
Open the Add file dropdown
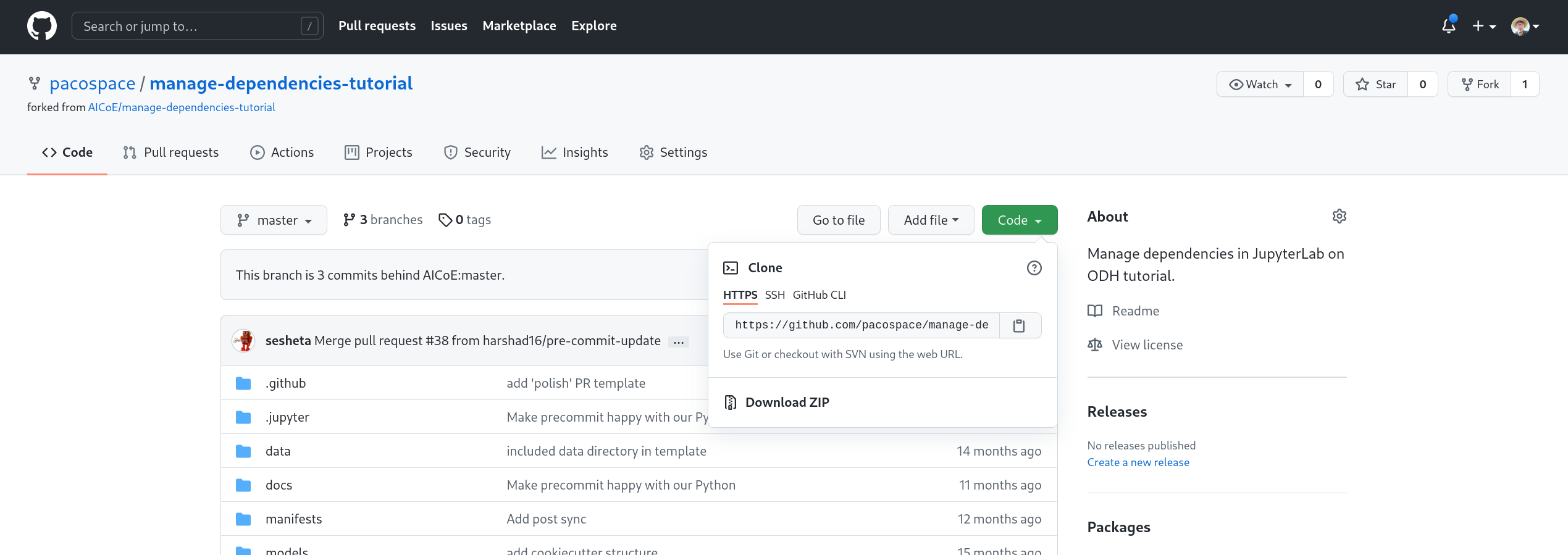click(931, 220)
